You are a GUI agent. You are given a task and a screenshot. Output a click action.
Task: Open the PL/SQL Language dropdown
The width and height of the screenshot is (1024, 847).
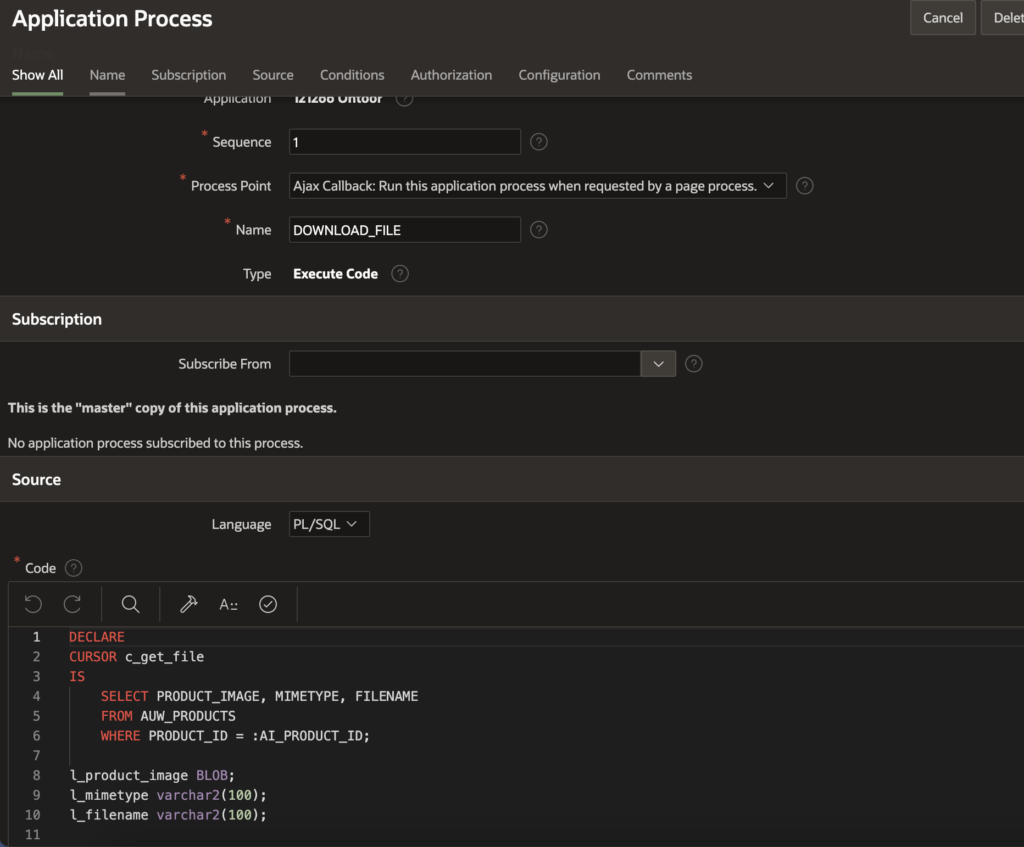329,524
